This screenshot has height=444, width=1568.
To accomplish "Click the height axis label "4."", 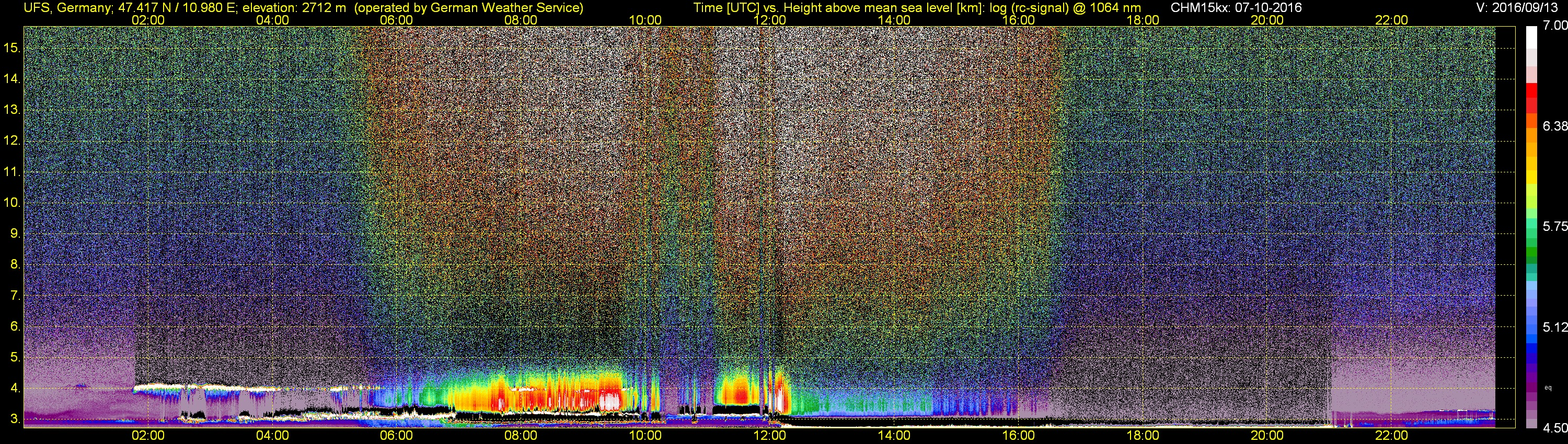I will 15,388.
